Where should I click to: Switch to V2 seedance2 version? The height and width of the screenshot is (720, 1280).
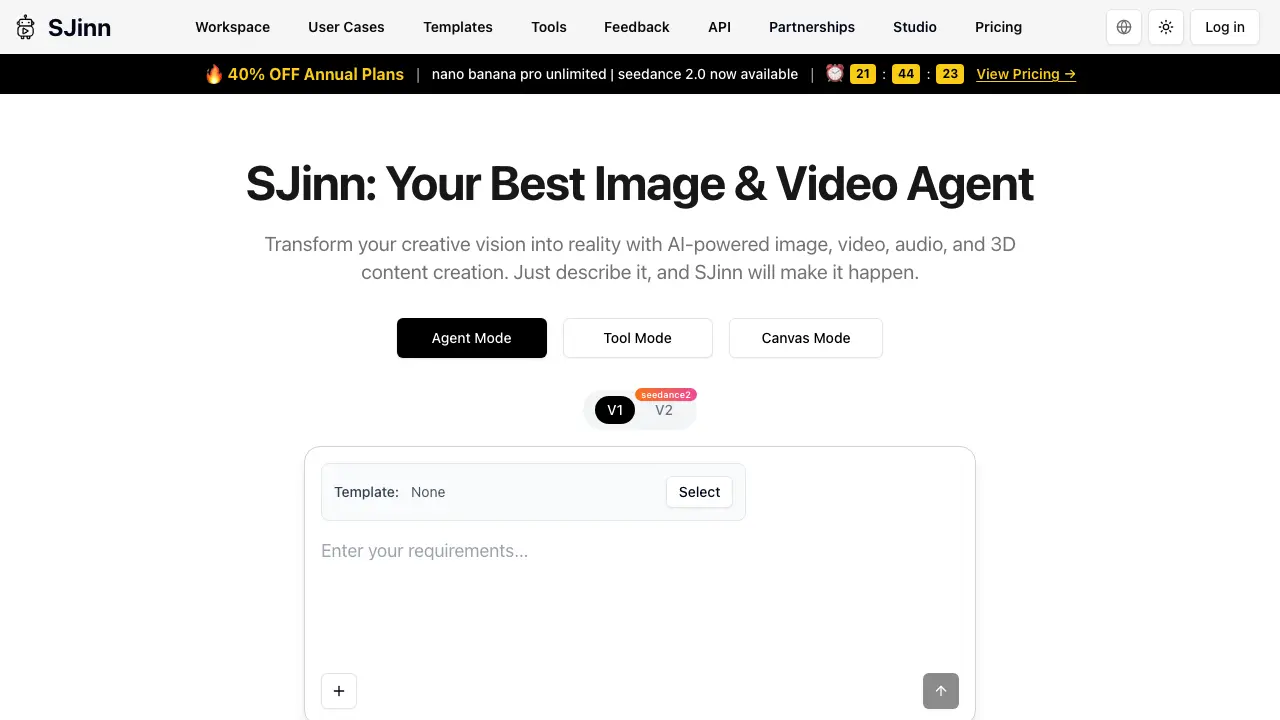pyautogui.click(x=664, y=410)
